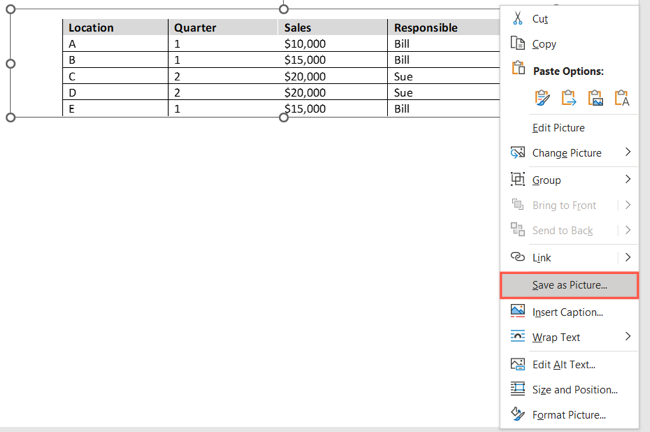Screen dimensions: 650x432
Task: Click the Link chain icon
Action: pos(517,257)
